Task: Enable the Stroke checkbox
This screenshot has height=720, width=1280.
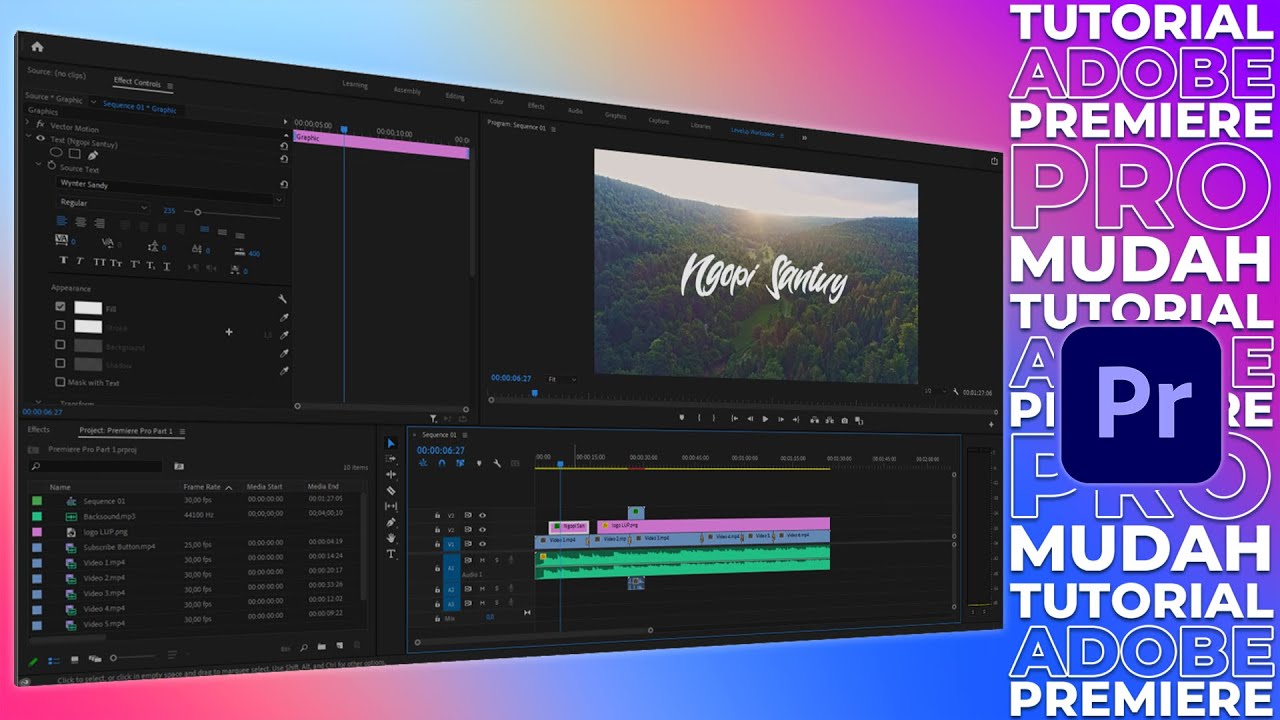Action: pos(60,325)
